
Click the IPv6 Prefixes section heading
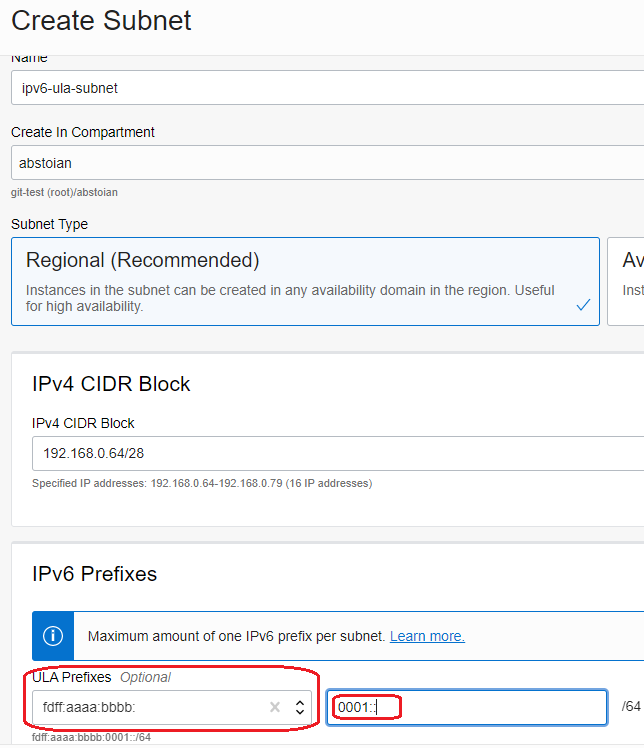(x=94, y=573)
